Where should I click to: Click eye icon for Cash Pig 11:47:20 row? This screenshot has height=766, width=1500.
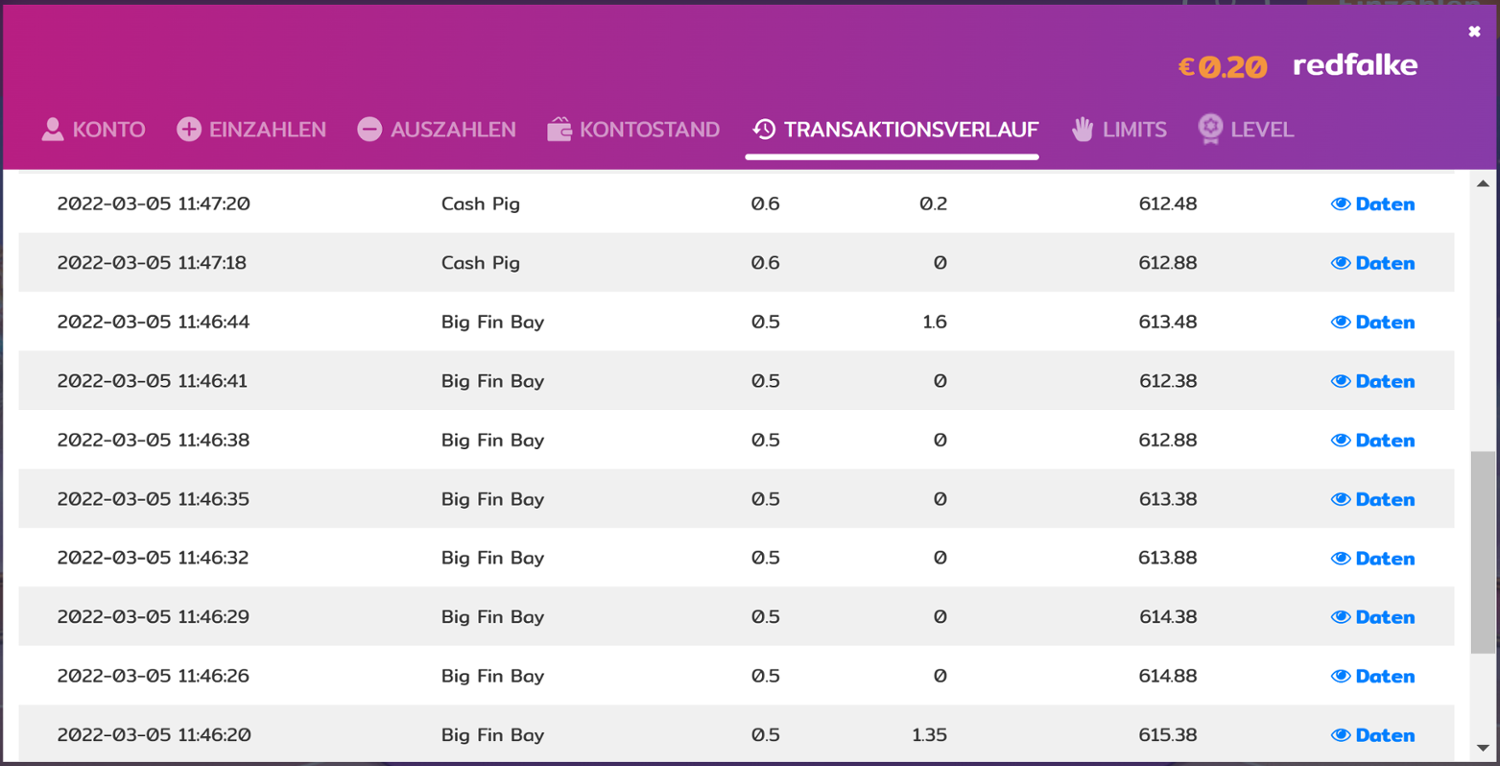click(1341, 204)
